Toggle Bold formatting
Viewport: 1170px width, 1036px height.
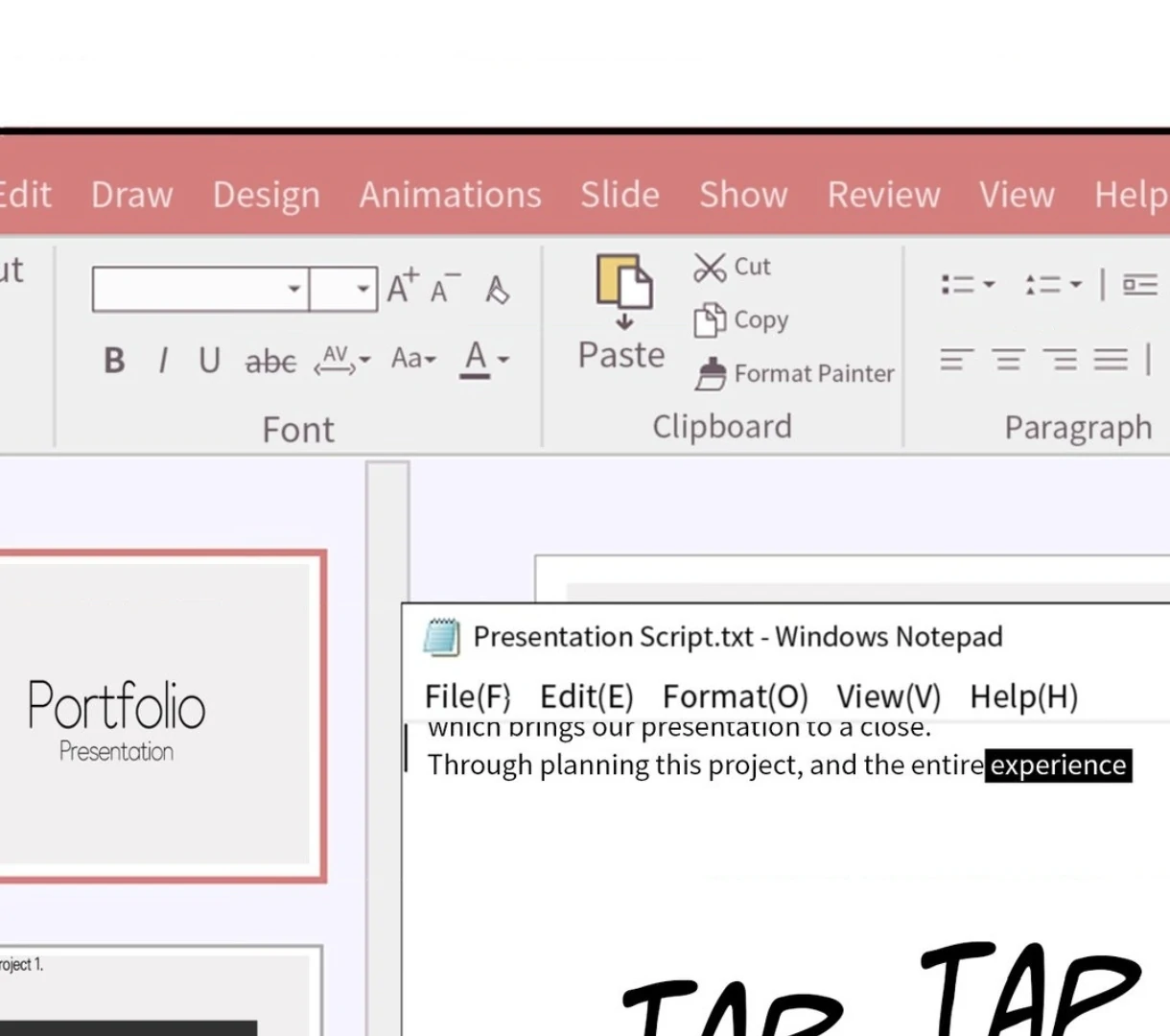tap(114, 361)
